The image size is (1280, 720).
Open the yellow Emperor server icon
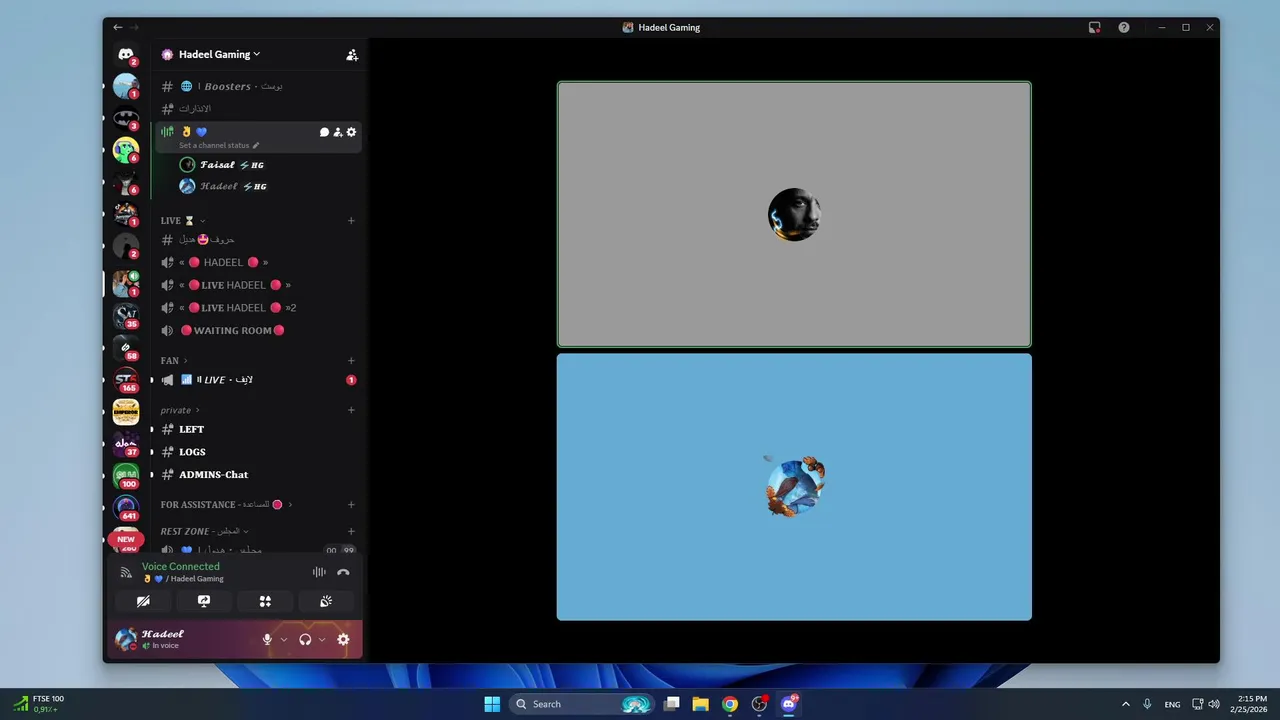coord(126,412)
